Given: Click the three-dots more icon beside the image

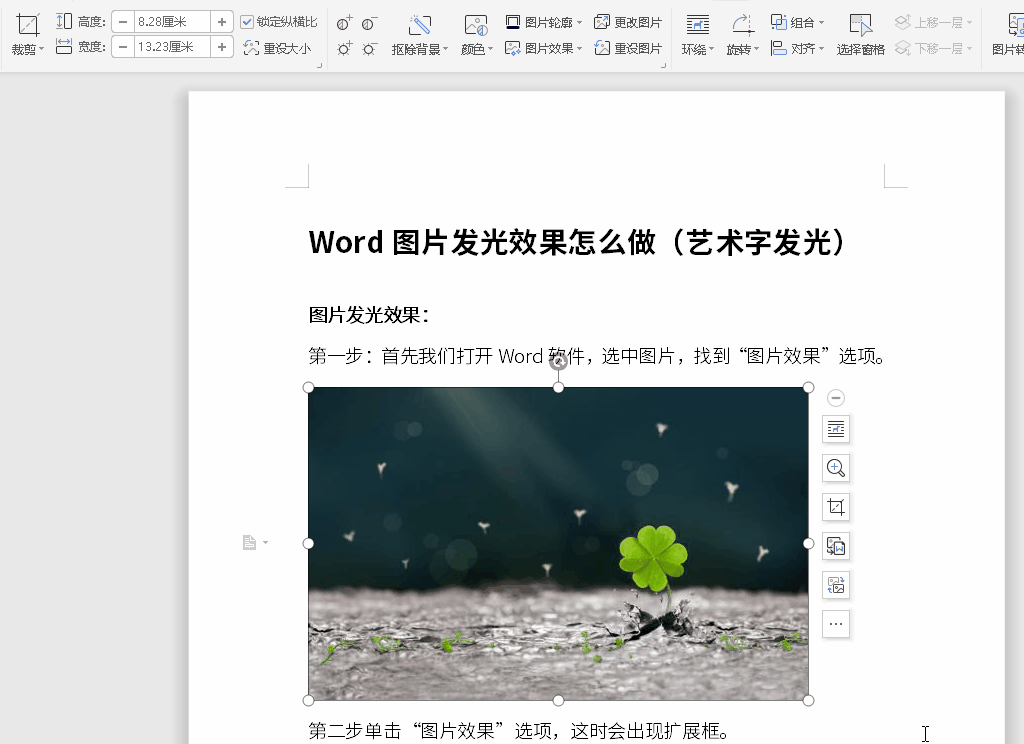Looking at the screenshot, I should 836,624.
